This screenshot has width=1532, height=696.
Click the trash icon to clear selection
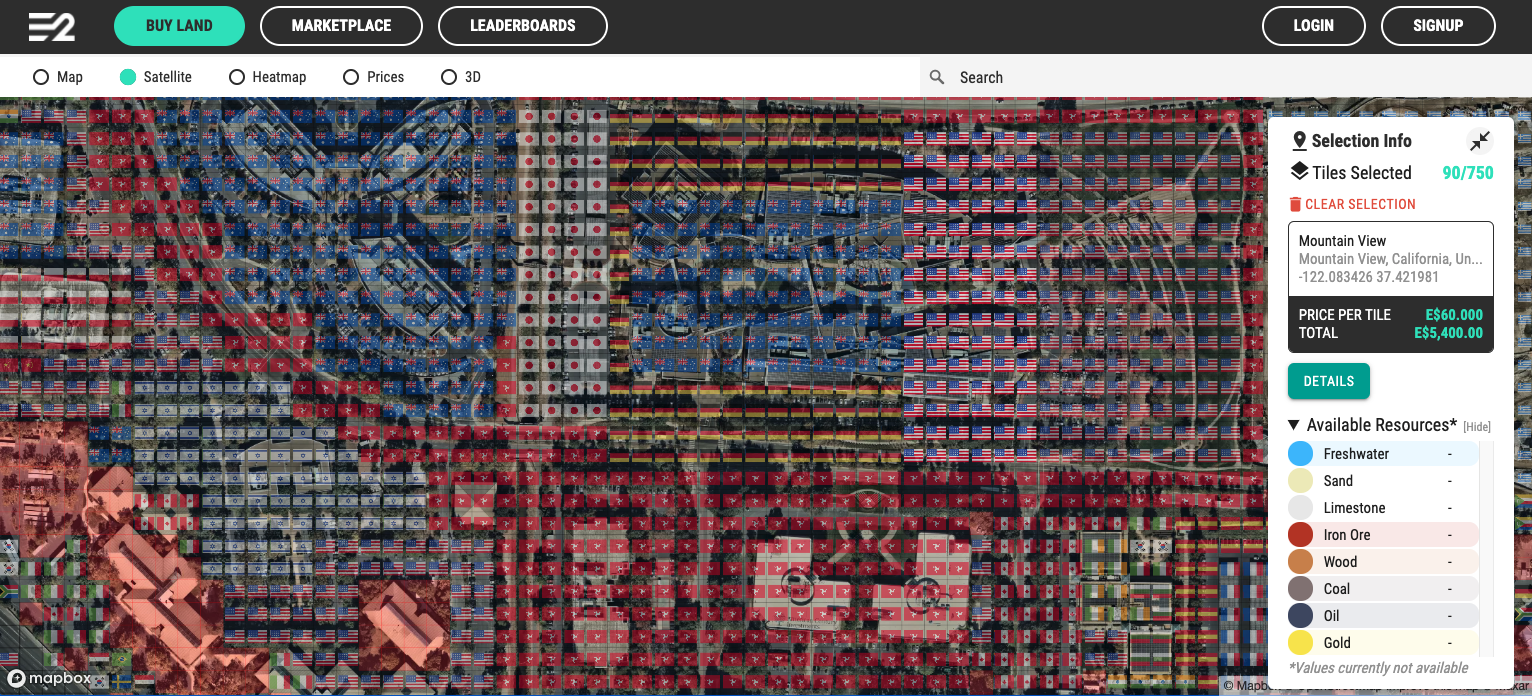coord(1296,203)
